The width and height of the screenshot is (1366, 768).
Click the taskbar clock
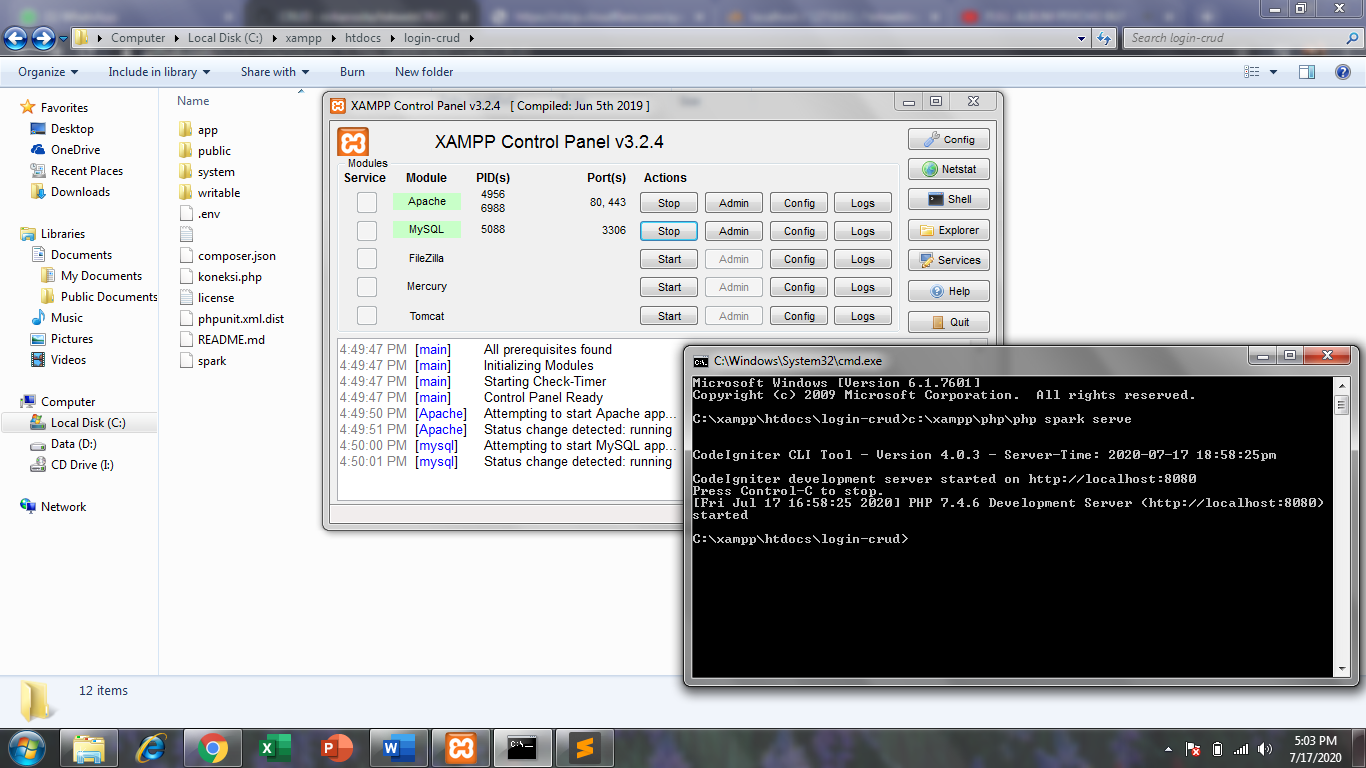[x=1315, y=749]
